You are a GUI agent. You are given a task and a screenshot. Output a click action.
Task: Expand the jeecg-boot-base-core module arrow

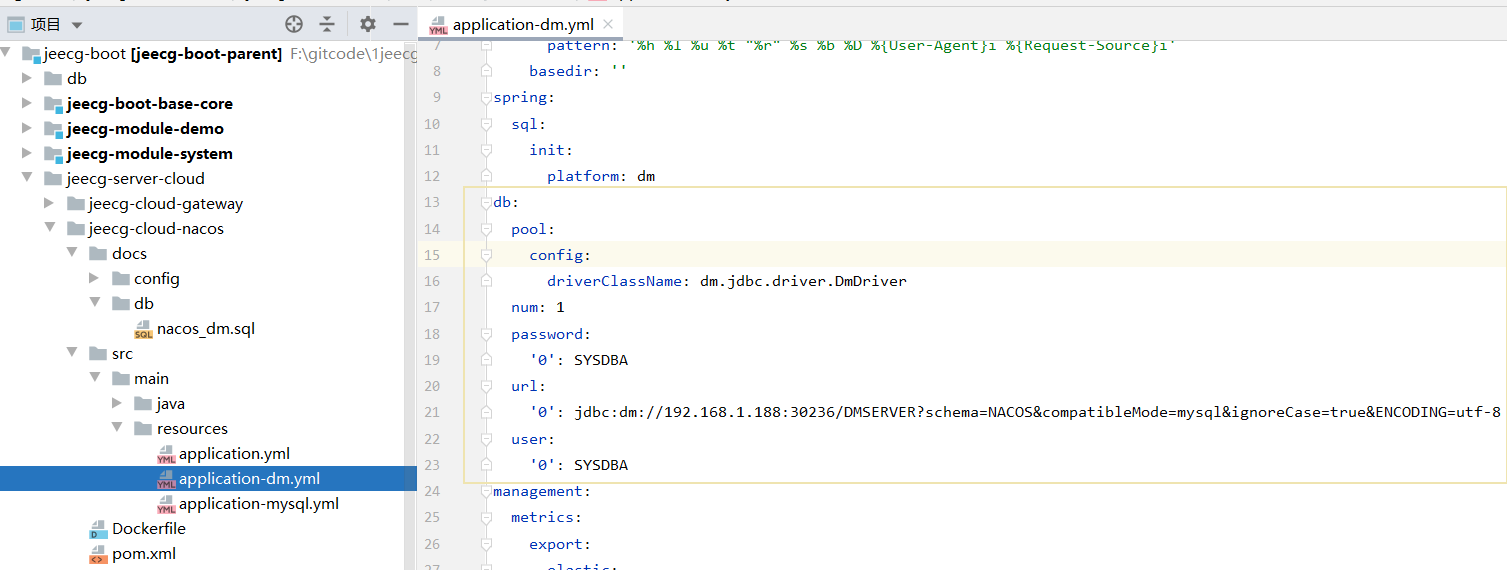tap(27, 104)
